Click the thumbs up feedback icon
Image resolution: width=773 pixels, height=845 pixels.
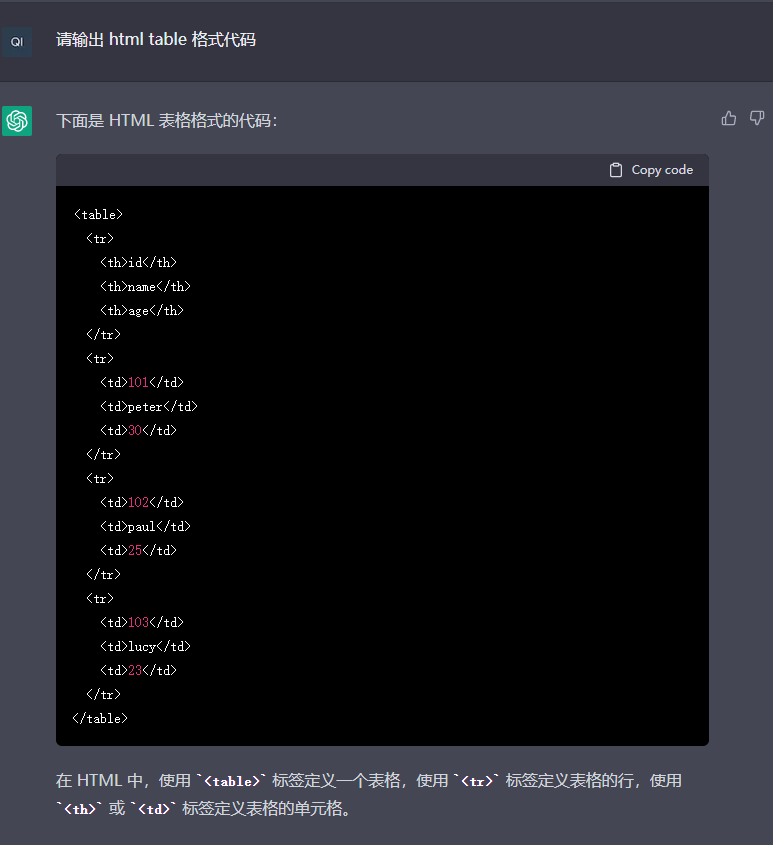(729, 118)
